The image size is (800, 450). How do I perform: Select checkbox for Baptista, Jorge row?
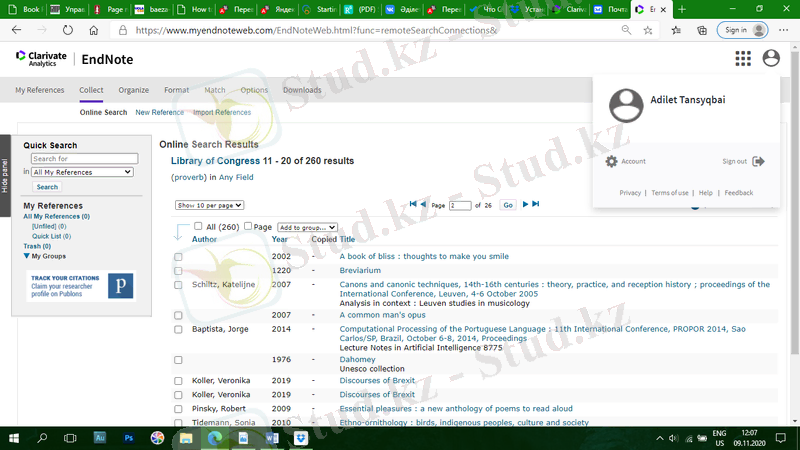[178, 329]
